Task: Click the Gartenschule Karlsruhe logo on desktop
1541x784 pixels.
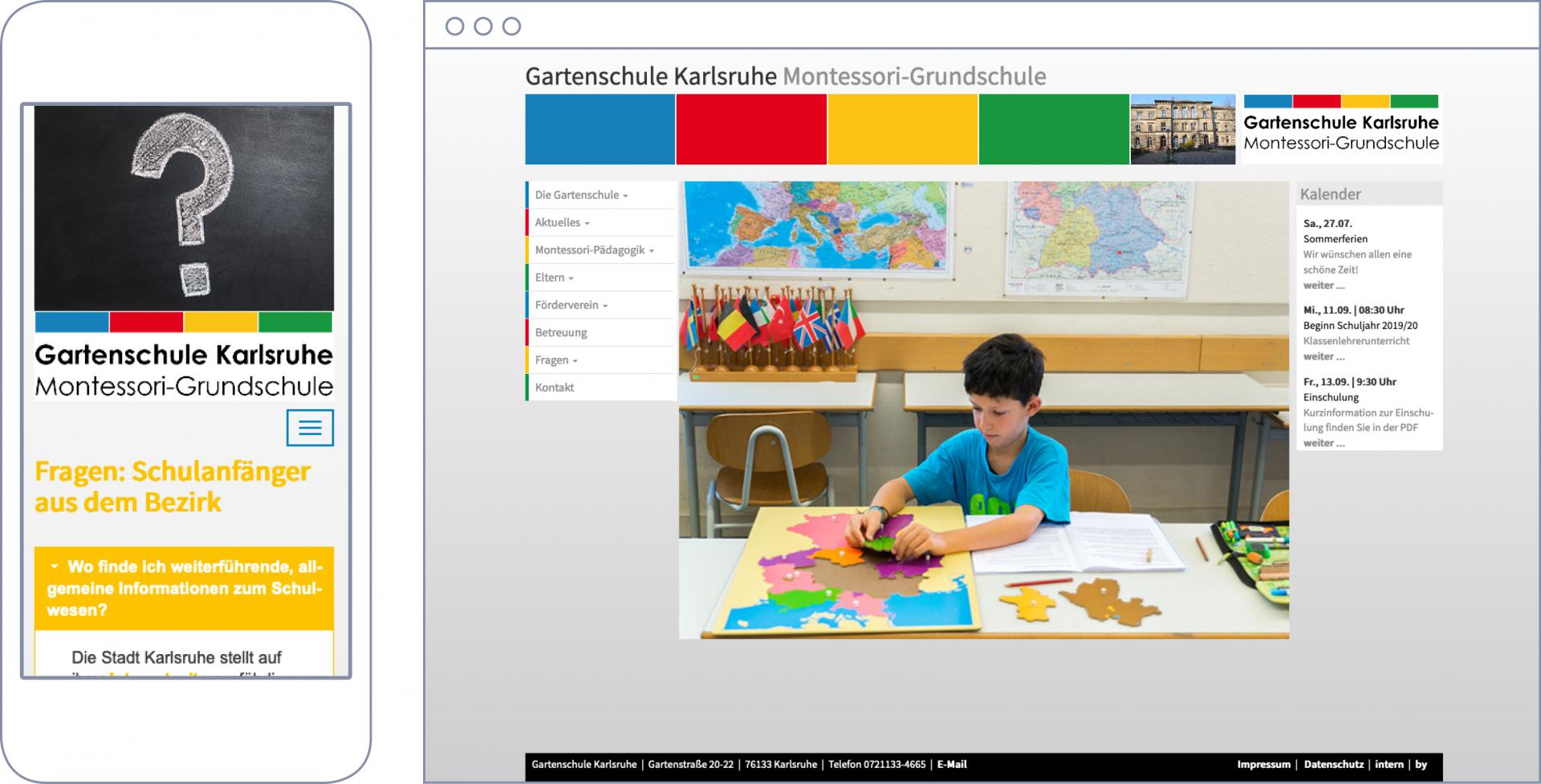Action: (1342, 129)
